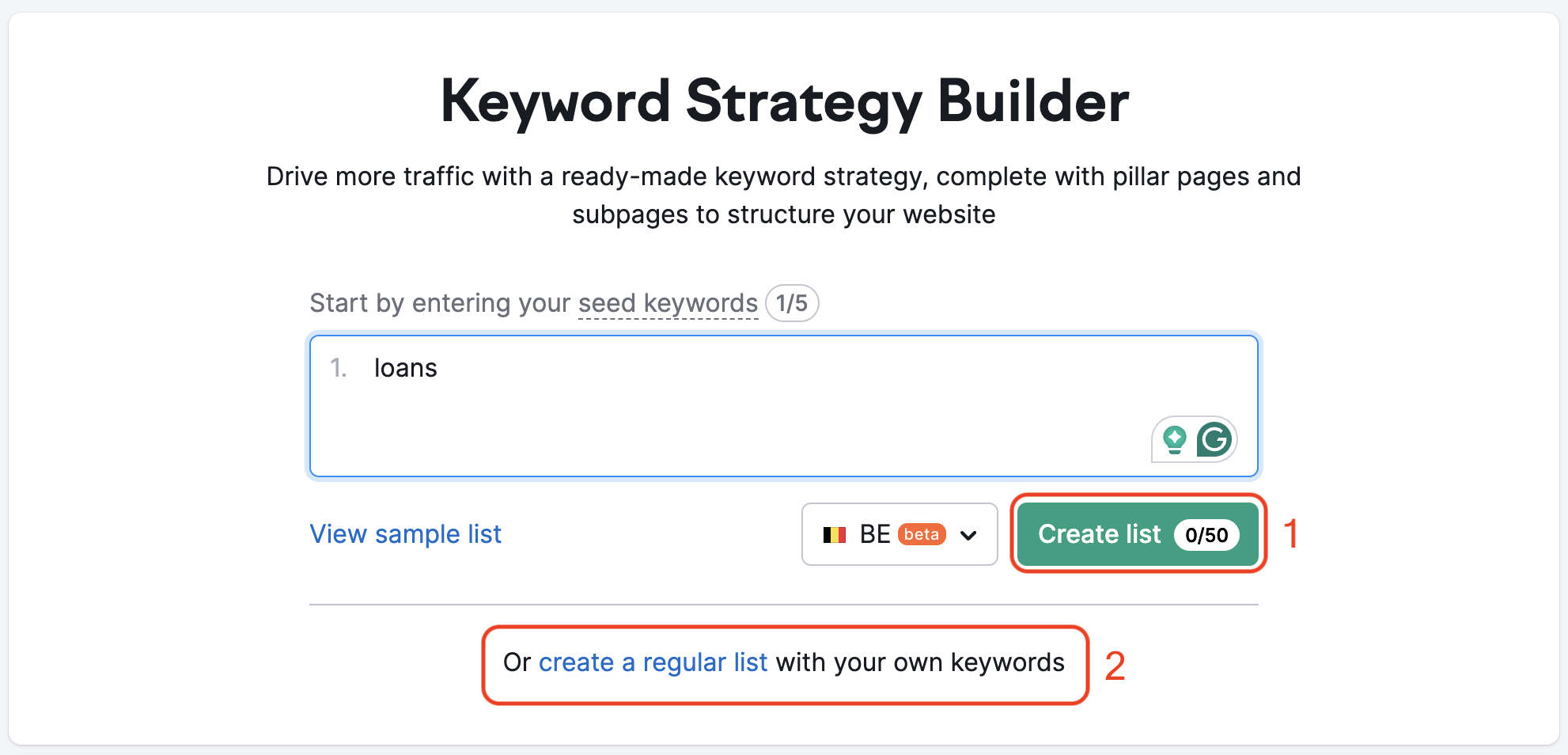
Task: Click the green lightbulb suggestion icon
Action: point(1175,439)
